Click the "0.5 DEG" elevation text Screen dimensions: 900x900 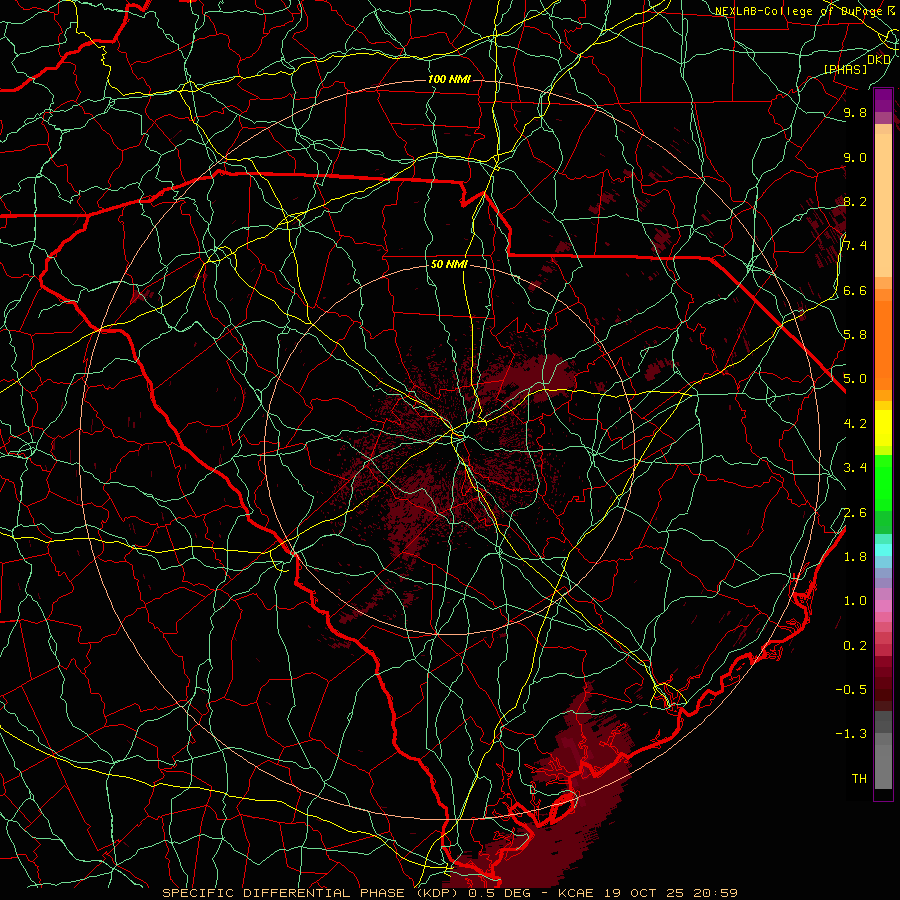pos(500,893)
